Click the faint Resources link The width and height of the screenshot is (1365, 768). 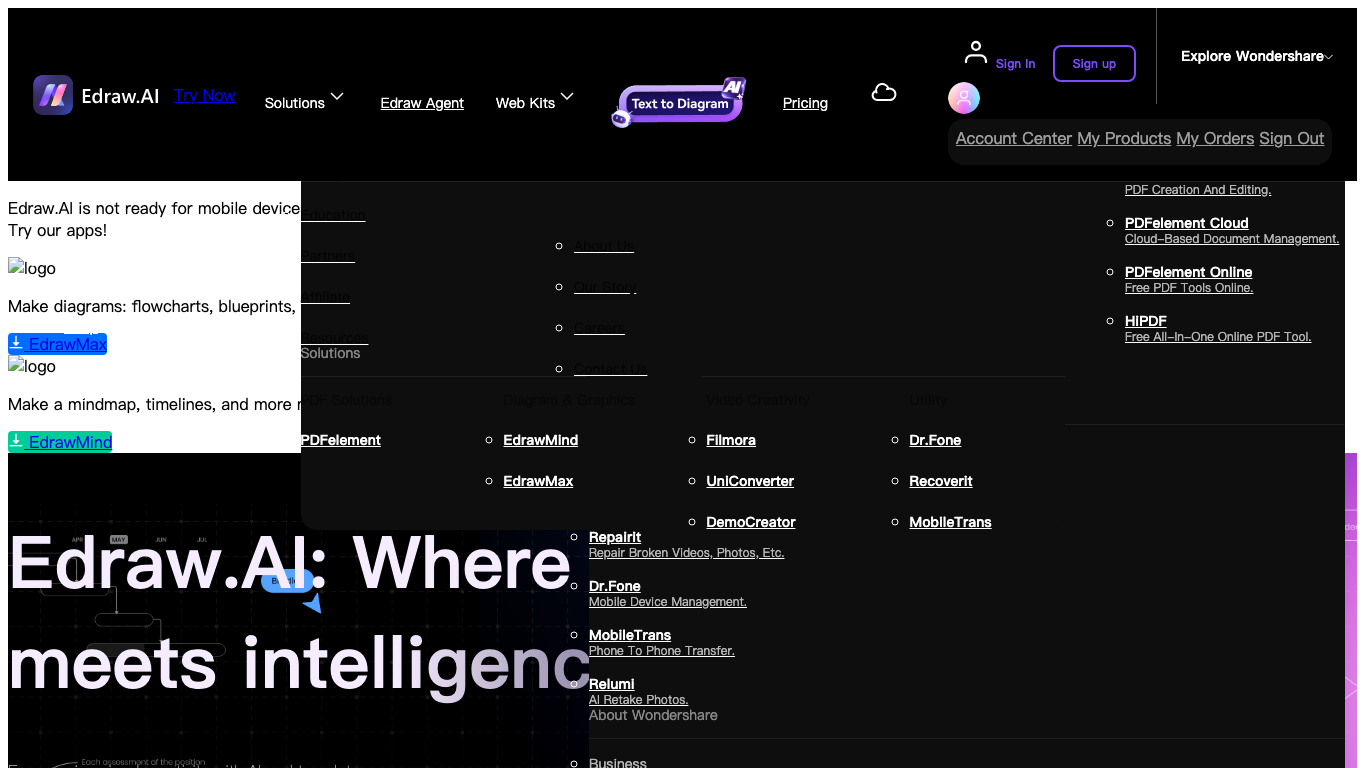pos(335,337)
